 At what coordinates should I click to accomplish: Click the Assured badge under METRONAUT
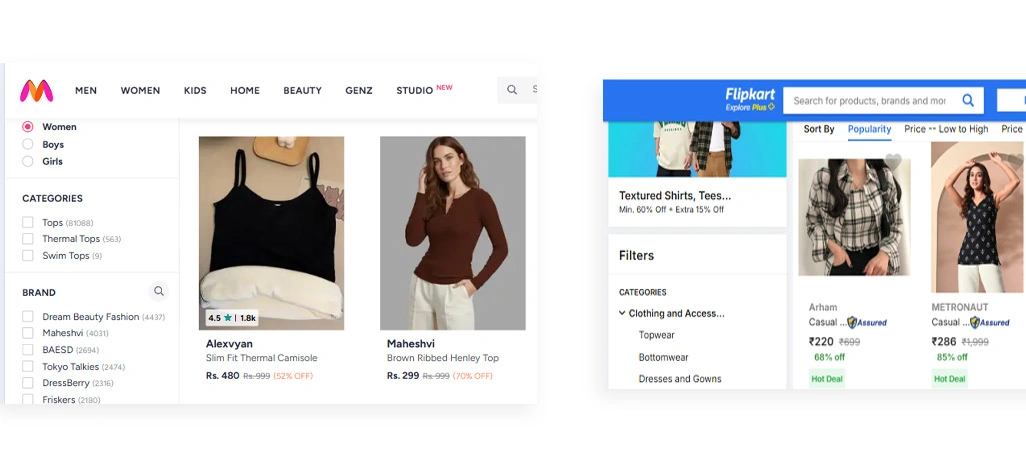(x=990, y=322)
